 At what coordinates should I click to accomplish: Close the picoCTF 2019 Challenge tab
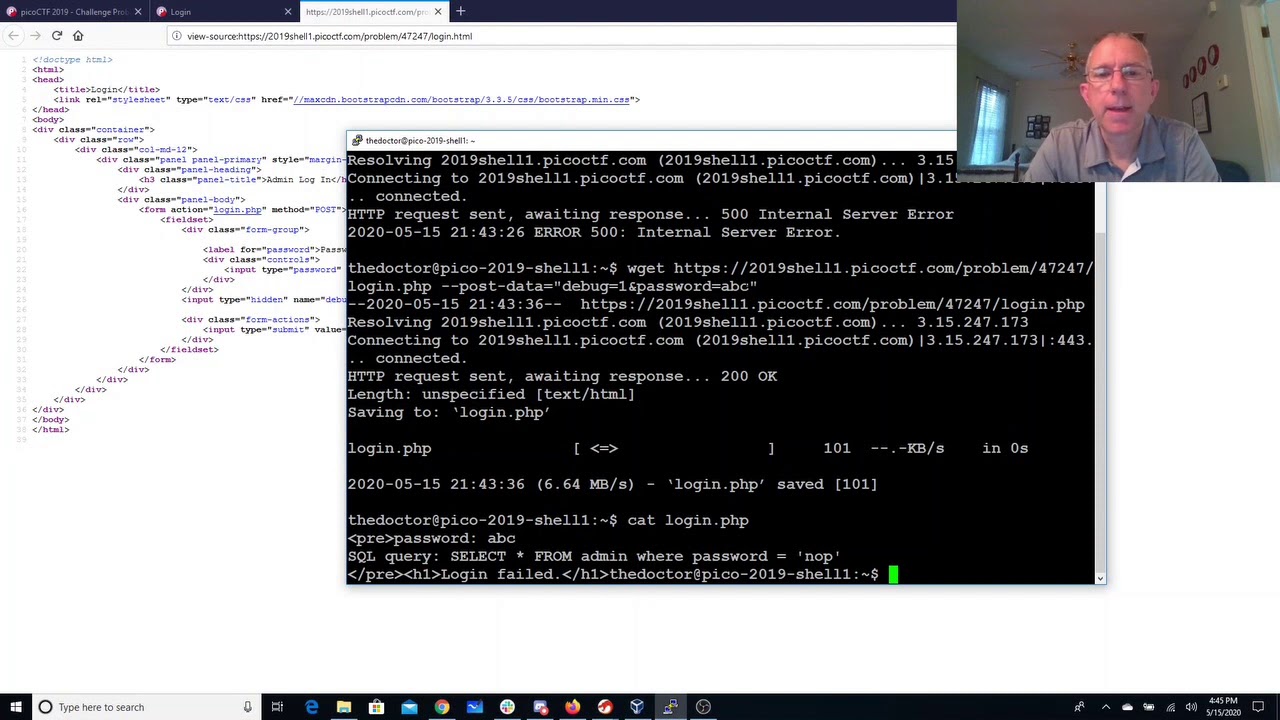tap(138, 12)
